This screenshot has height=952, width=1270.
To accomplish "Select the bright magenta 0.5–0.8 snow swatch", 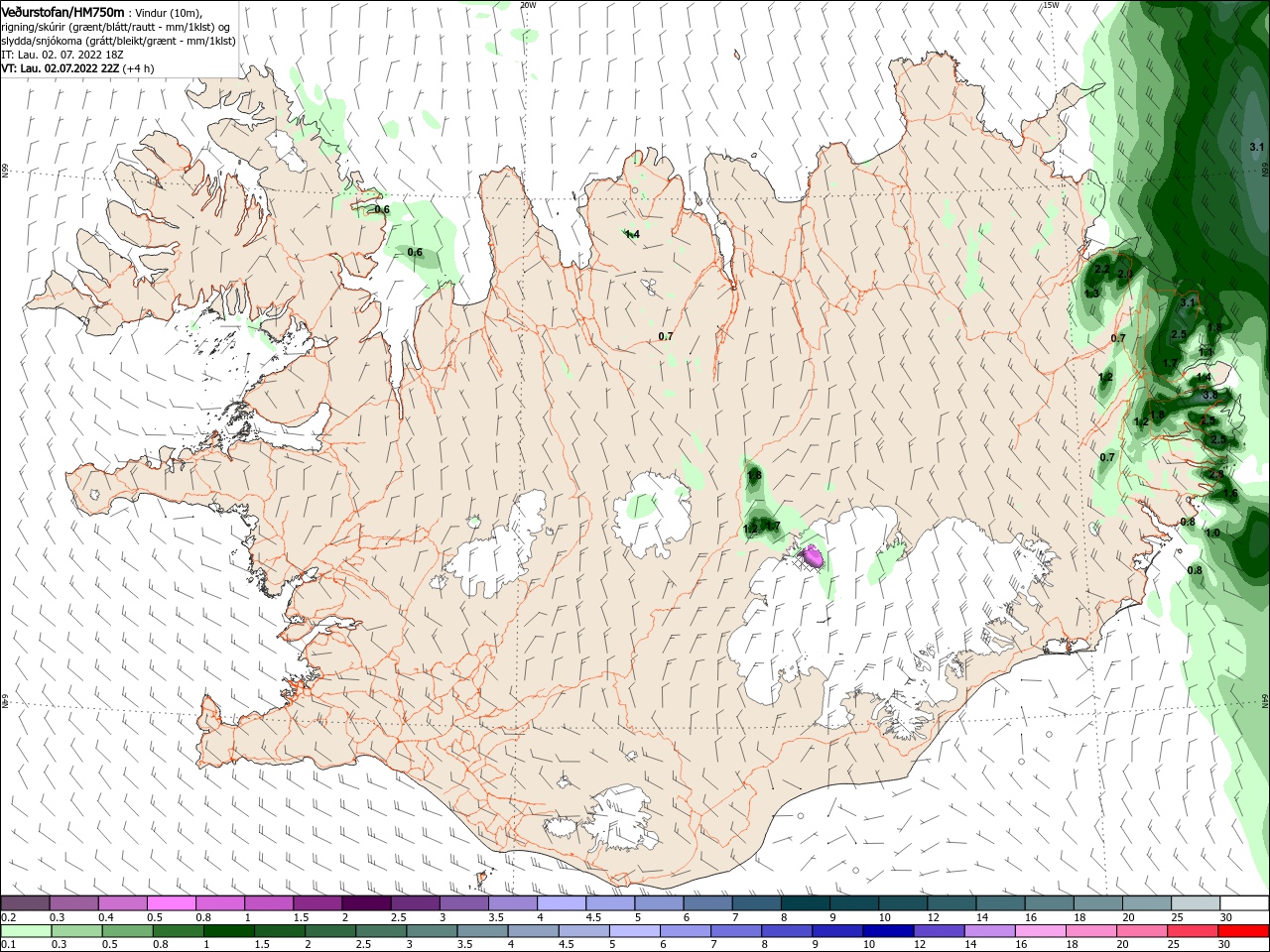I will (x=171, y=903).
